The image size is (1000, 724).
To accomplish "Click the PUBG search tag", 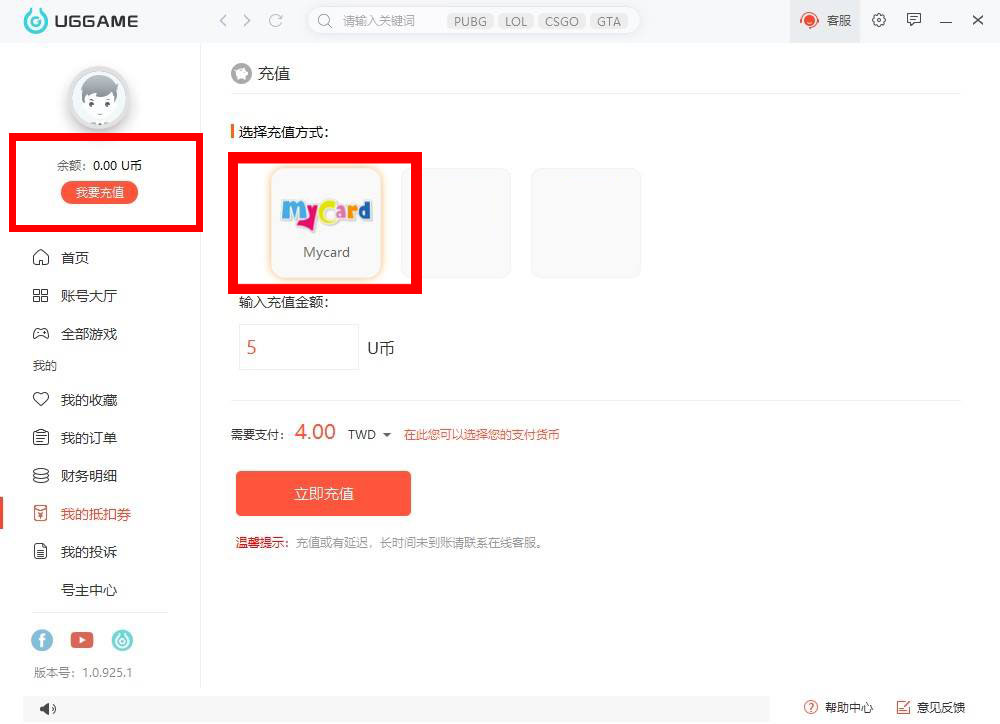I will click(x=470, y=22).
